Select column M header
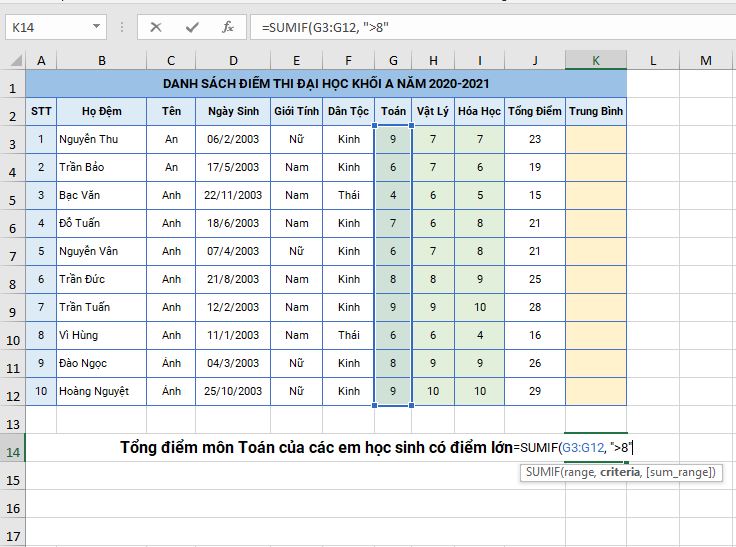 click(706, 61)
